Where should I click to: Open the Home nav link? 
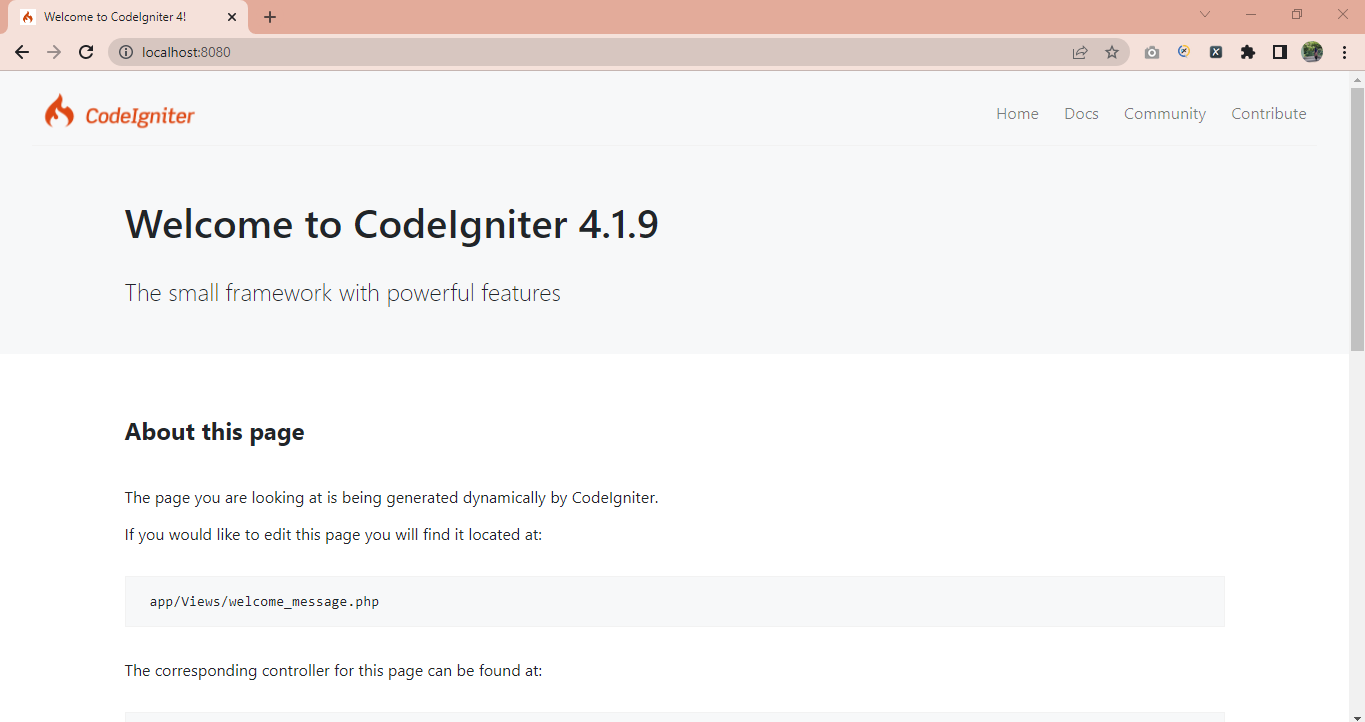tap(1017, 114)
